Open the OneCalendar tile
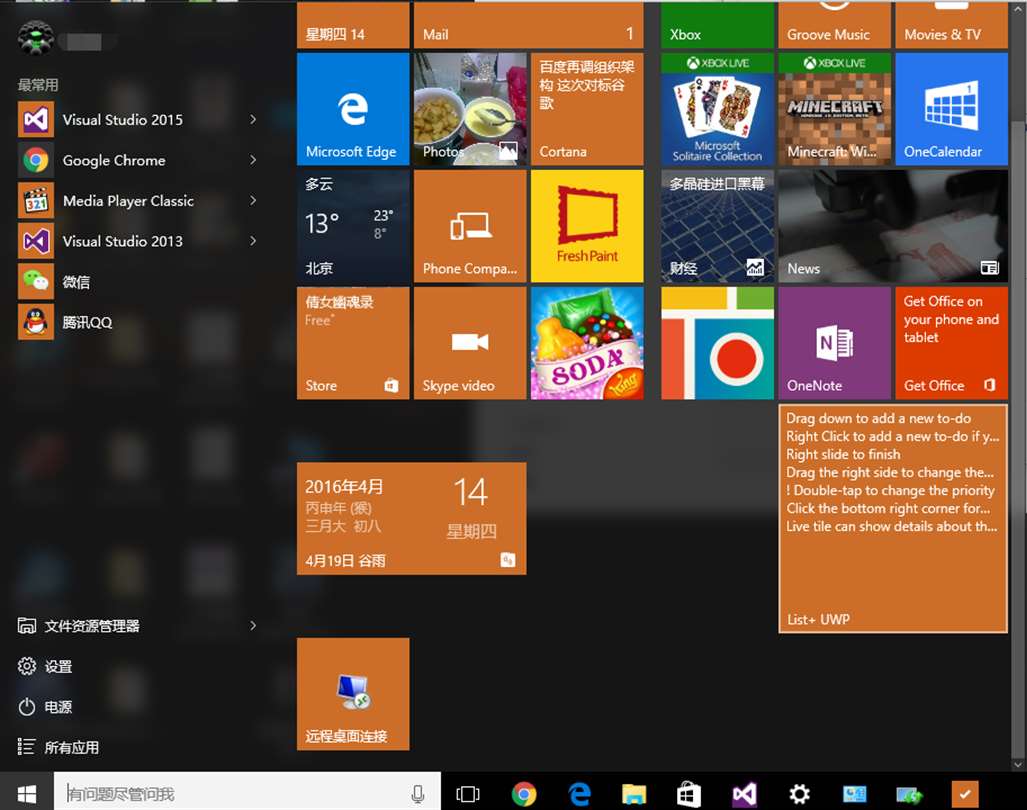Screen dimensions: 1027x810 click(952, 109)
